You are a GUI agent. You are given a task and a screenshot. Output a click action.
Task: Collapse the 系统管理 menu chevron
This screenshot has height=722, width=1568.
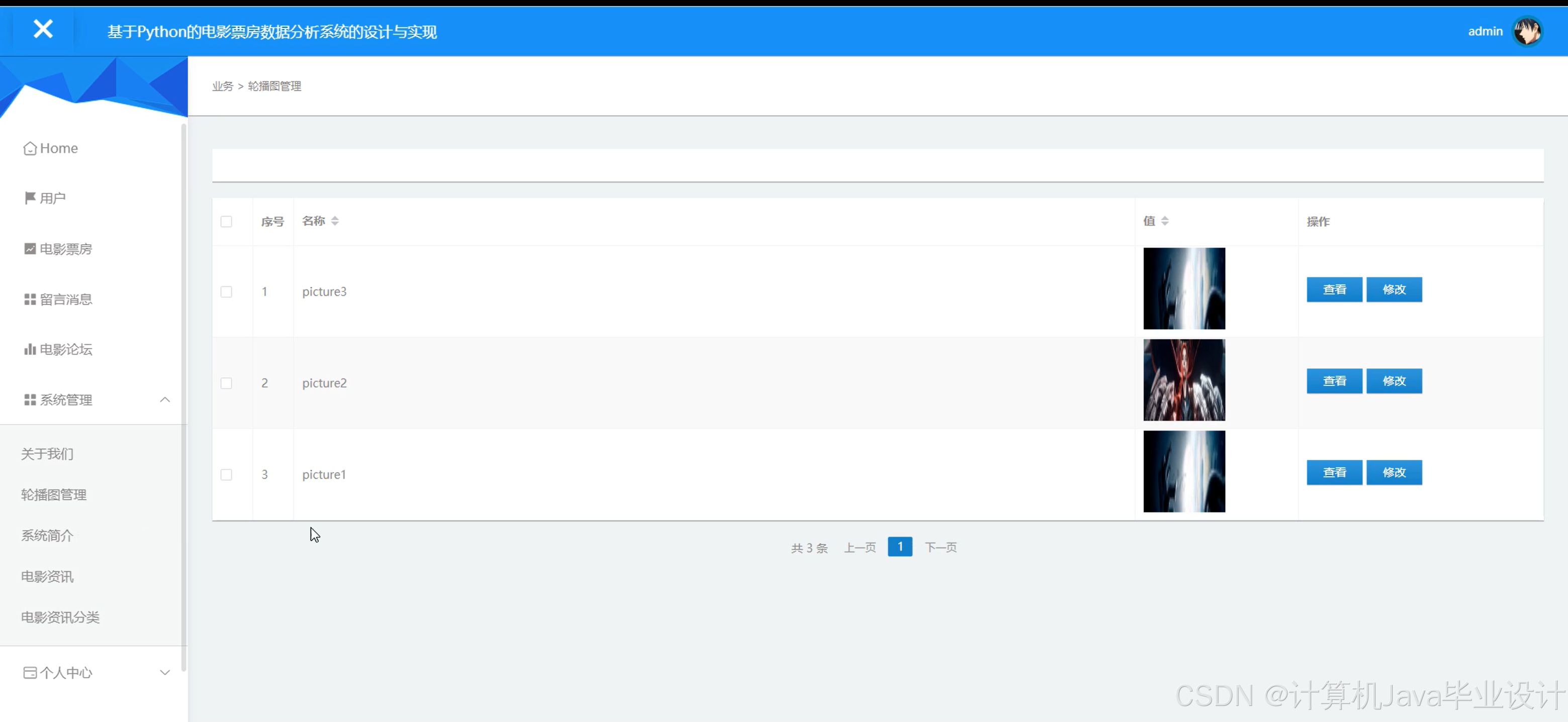click(x=164, y=399)
